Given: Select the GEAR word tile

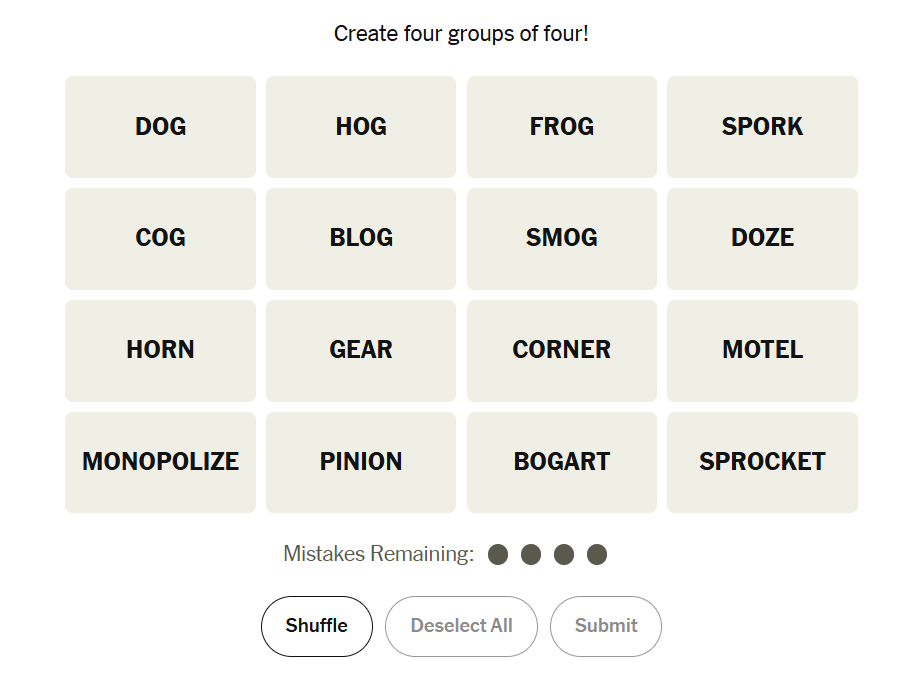Looking at the screenshot, I should (361, 350).
